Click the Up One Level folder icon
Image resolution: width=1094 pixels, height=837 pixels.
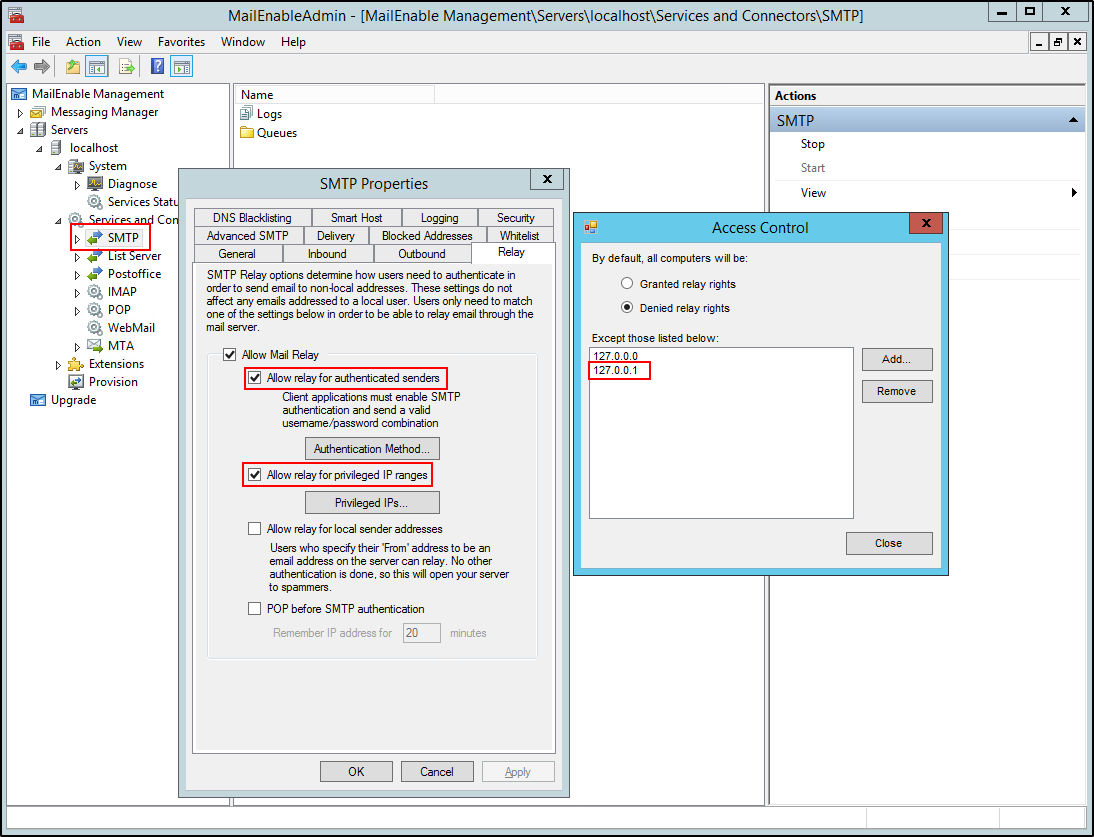(72, 67)
